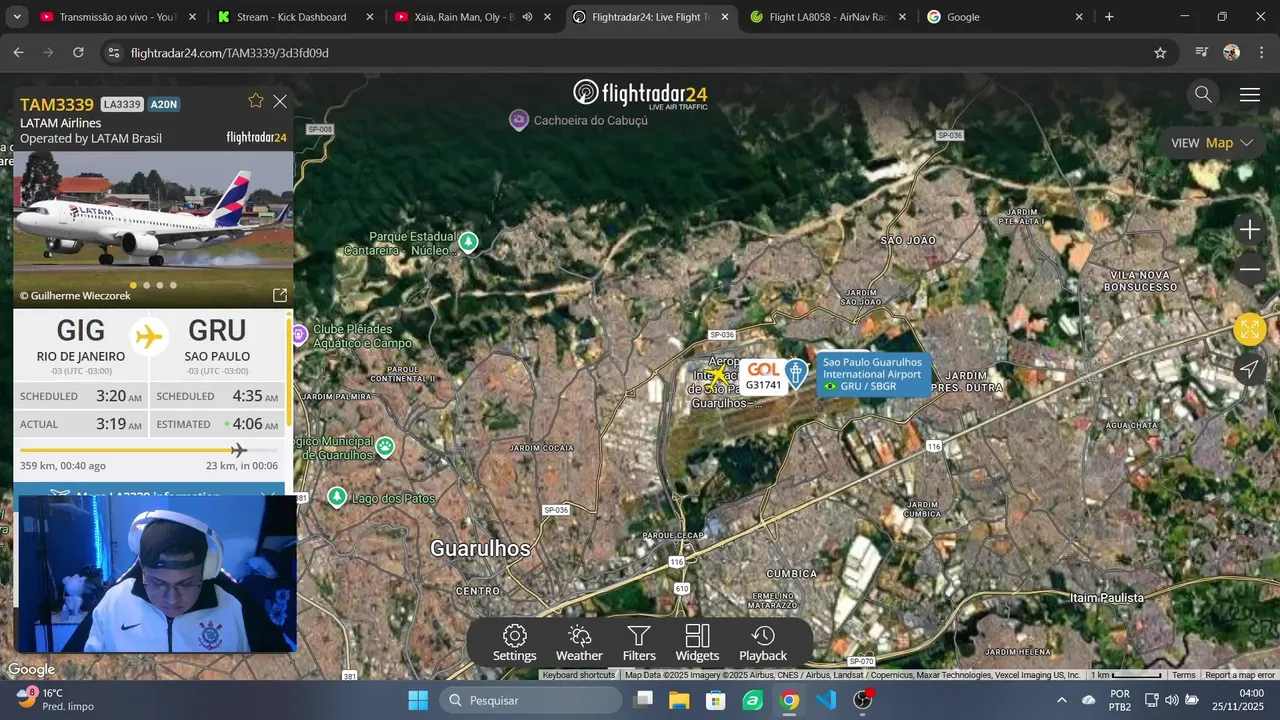Click the LA3339 flight number badge

123,104
